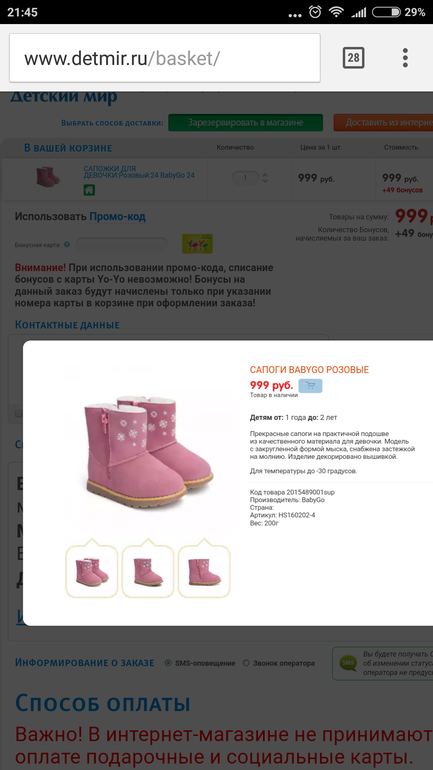Click bonus card help question icon

[x=67, y=244]
